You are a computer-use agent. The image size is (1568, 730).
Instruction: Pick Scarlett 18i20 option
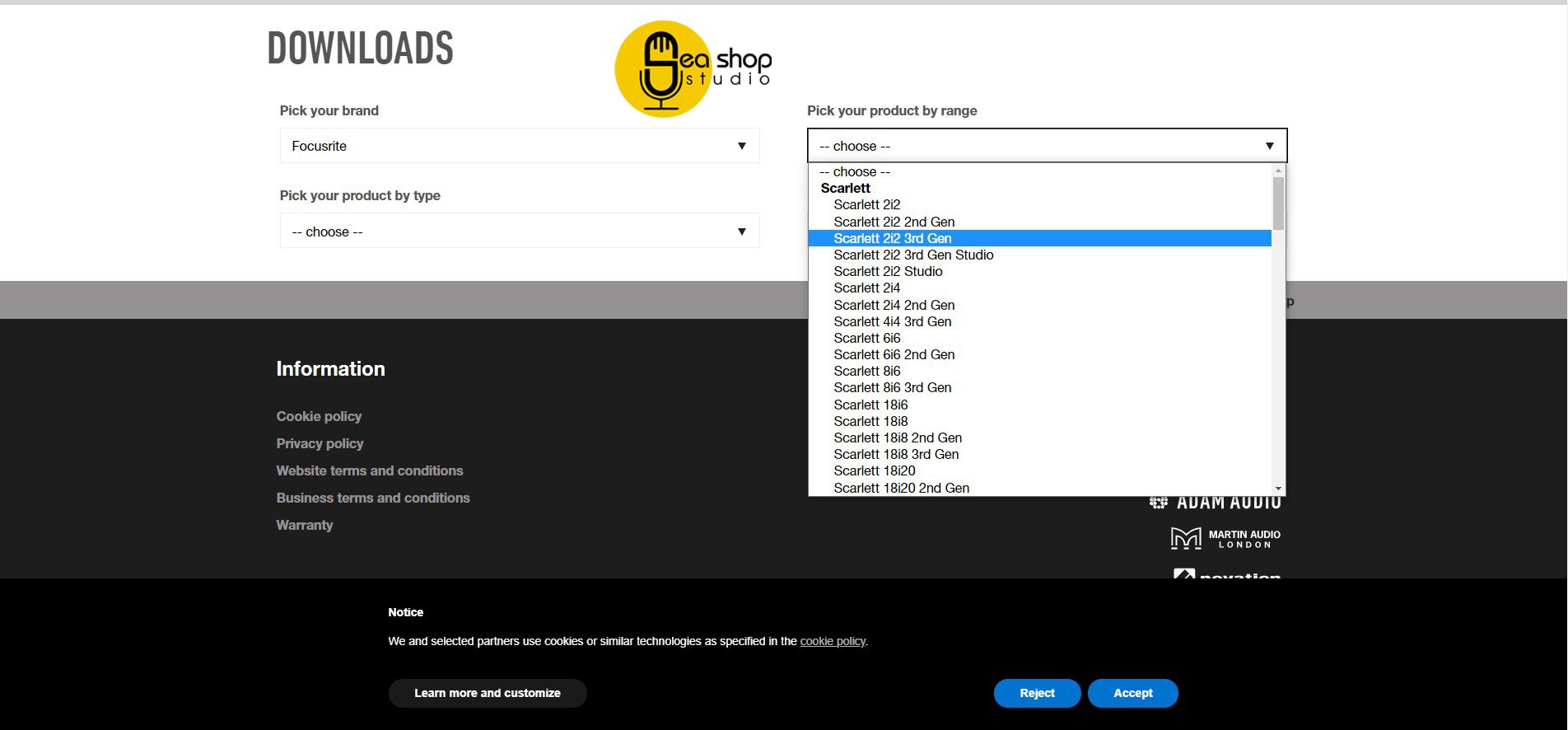pyautogui.click(x=1040, y=470)
